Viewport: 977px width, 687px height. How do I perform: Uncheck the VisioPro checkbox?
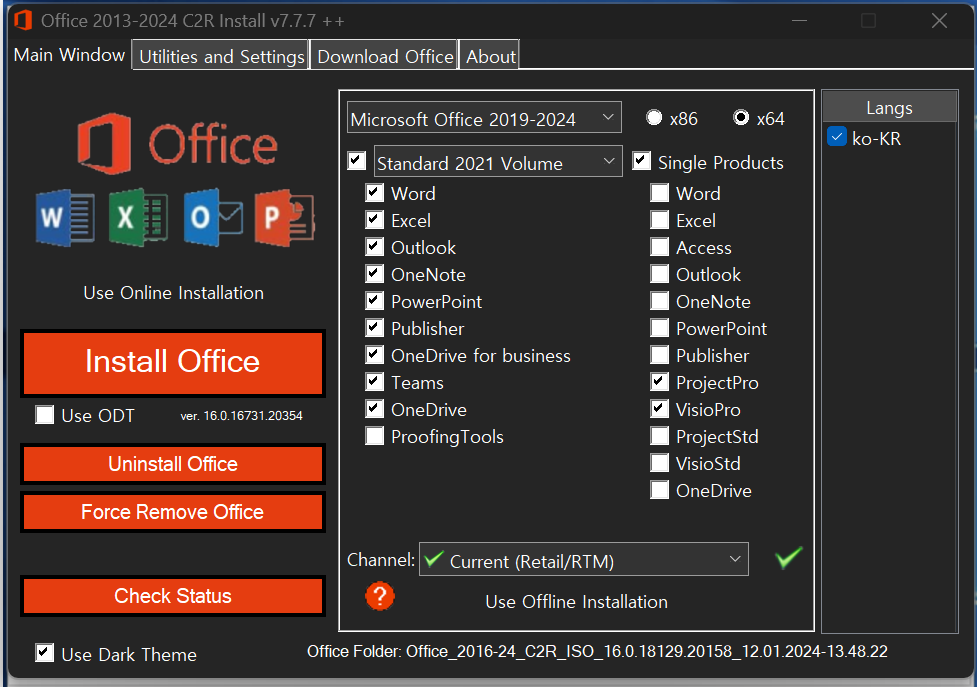click(x=660, y=409)
